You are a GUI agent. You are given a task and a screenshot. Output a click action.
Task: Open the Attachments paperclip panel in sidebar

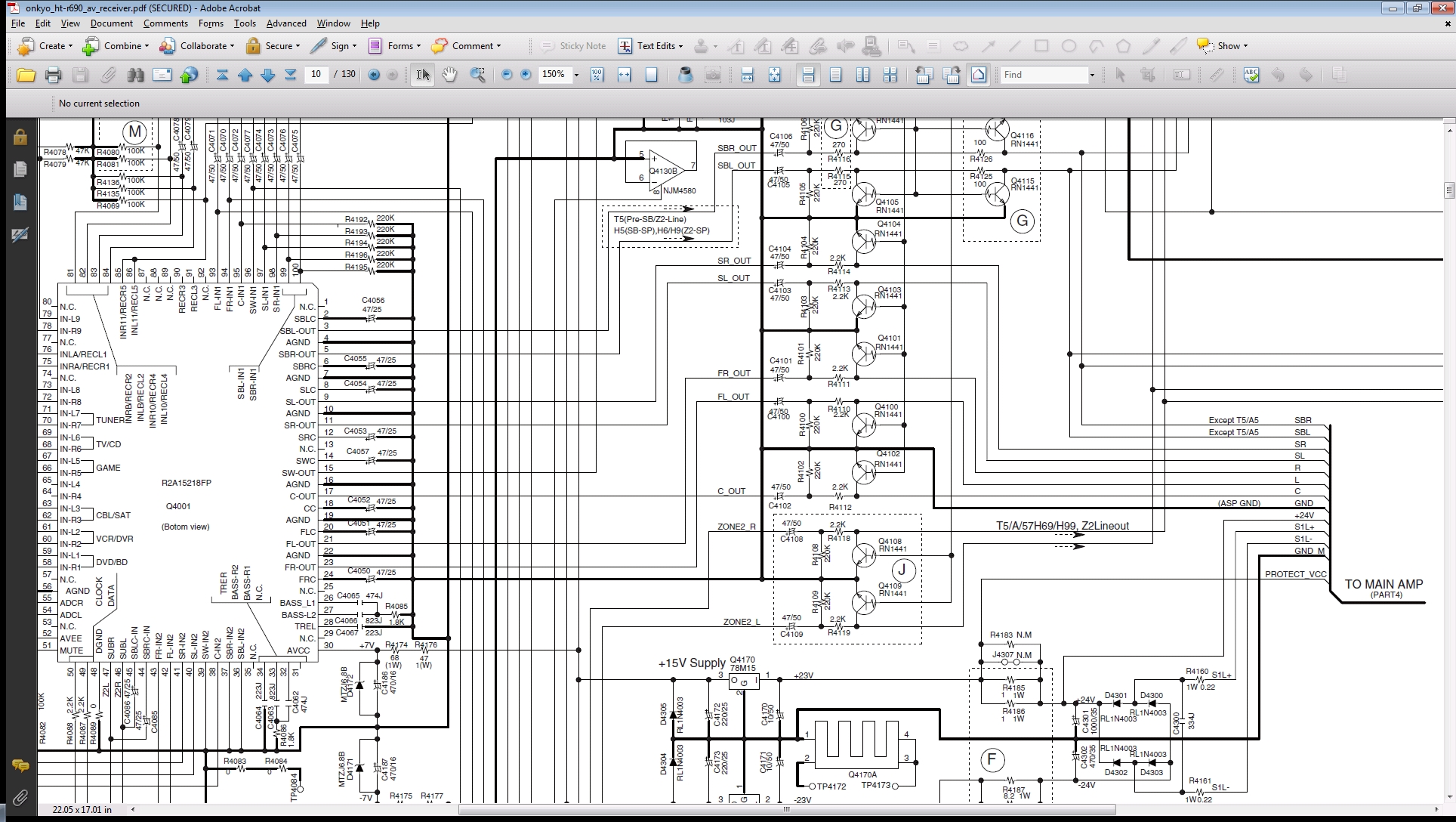pos(20,798)
